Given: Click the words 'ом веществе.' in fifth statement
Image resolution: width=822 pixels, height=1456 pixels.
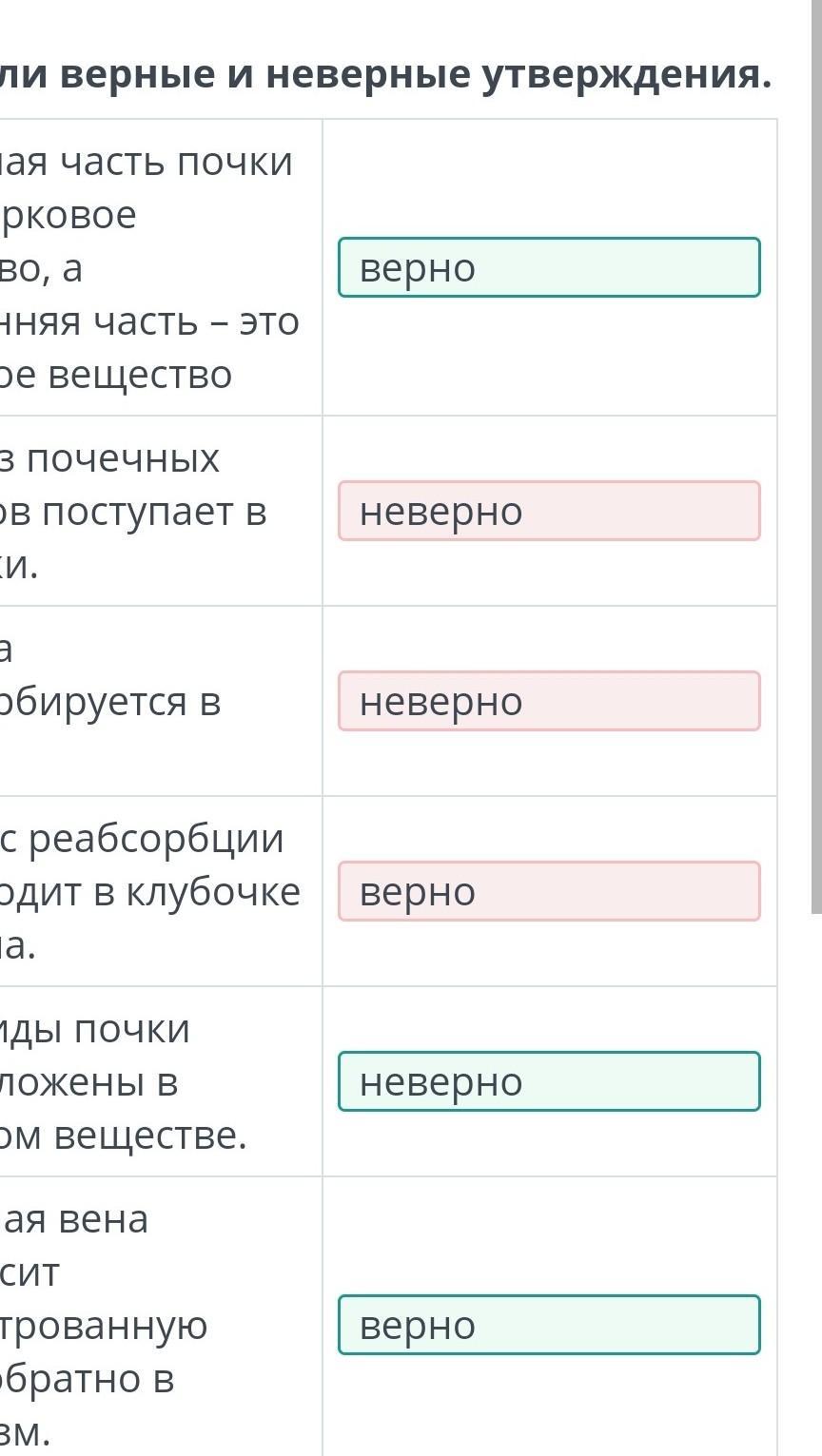Looking at the screenshot, I should (124, 1136).
